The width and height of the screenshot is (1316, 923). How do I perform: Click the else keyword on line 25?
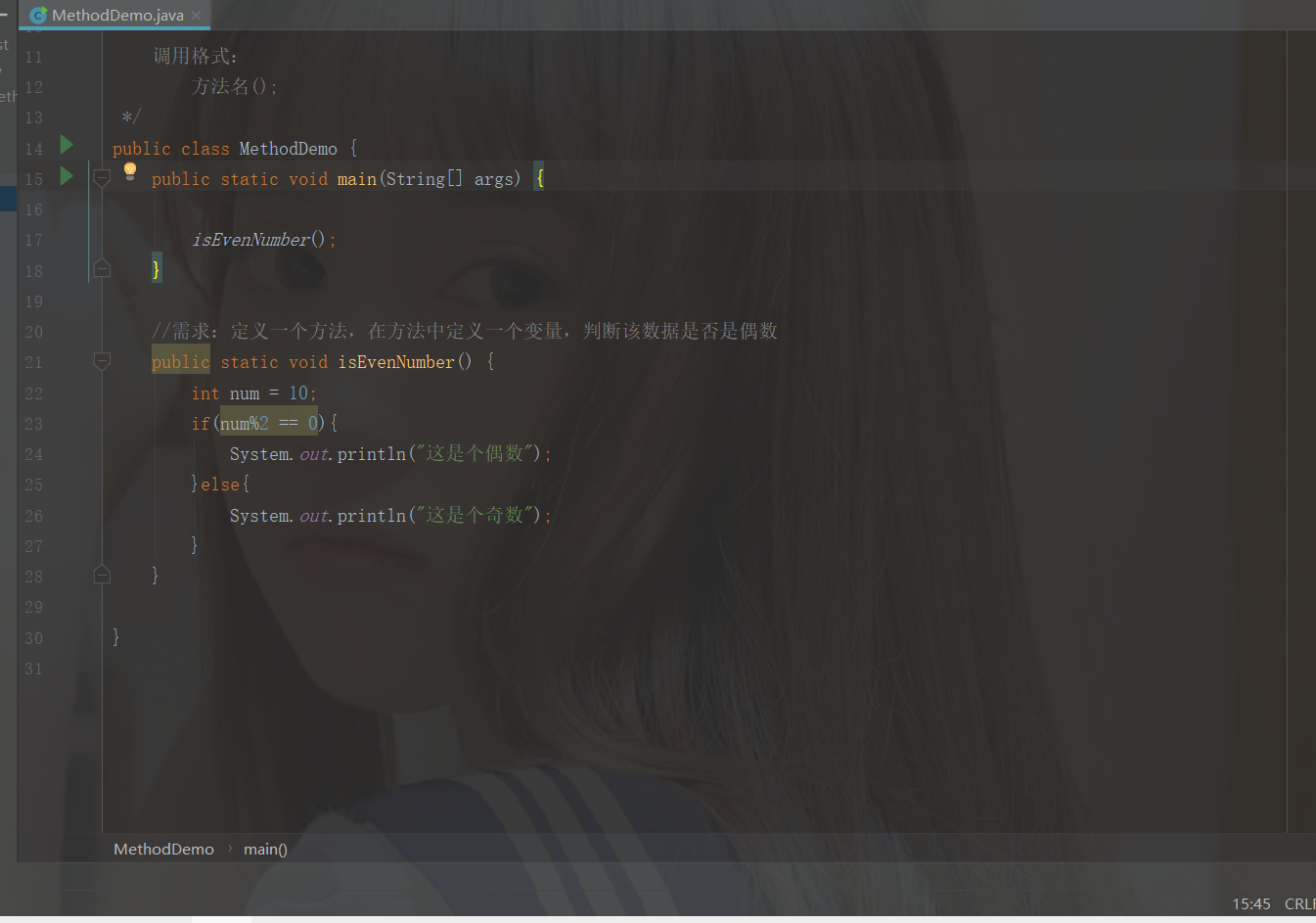click(220, 485)
